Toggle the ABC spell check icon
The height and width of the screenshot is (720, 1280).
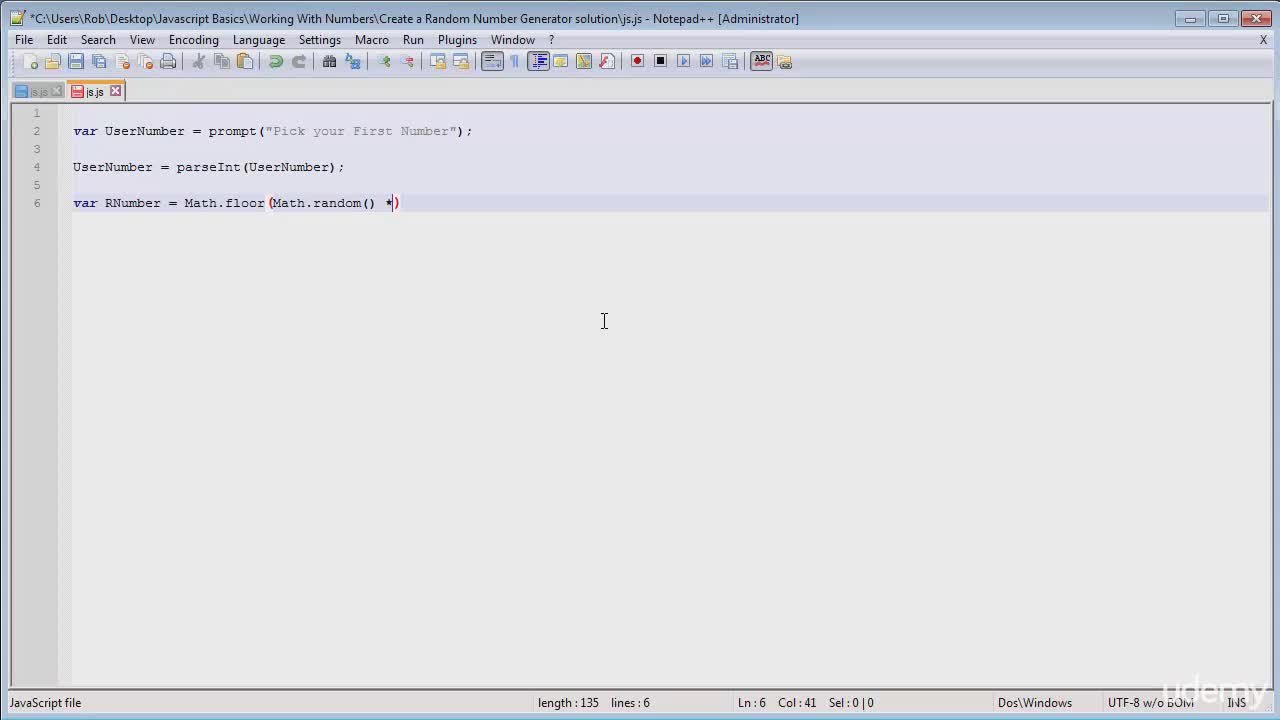[x=762, y=61]
